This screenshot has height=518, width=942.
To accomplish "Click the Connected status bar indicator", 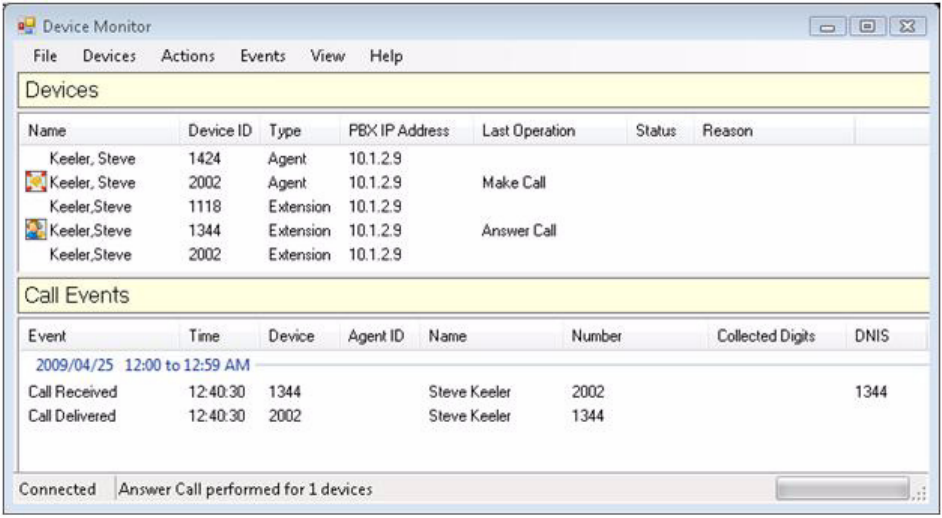I will (57, 489).
